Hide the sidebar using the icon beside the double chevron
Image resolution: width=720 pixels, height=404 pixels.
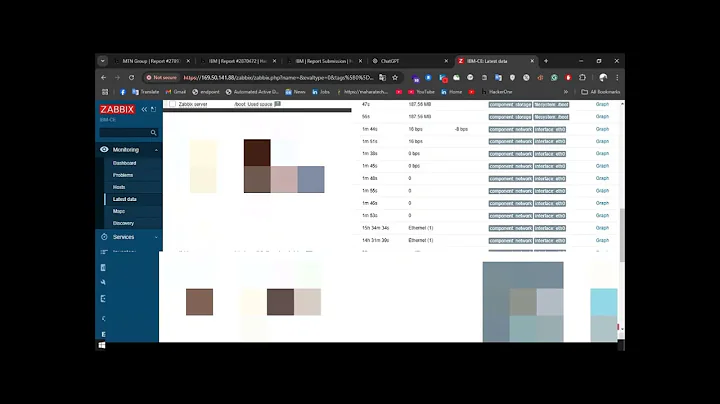153,109
